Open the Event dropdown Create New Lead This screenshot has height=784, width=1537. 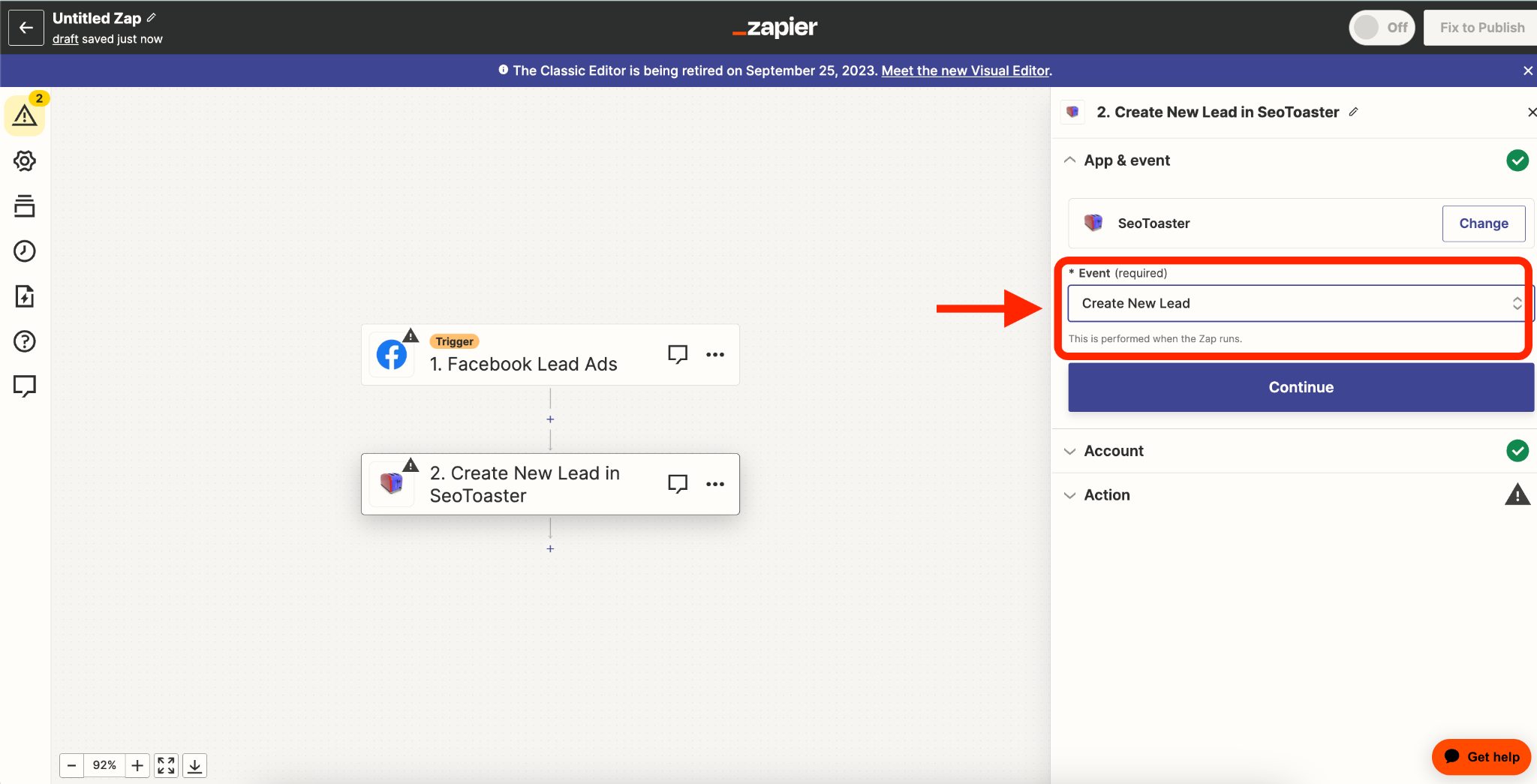(x=1301, y=303)
